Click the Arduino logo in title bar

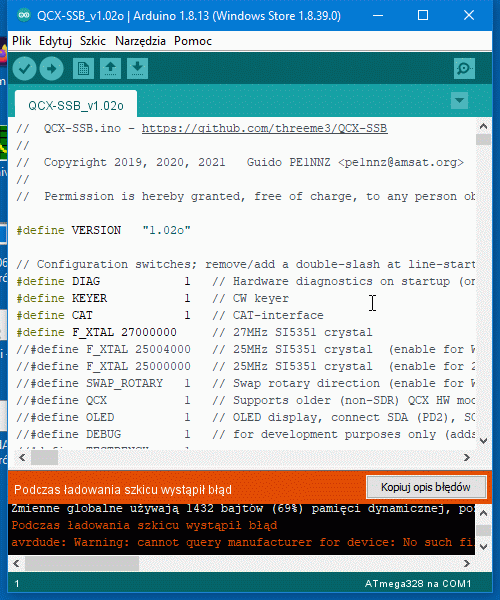pos(24,15)
